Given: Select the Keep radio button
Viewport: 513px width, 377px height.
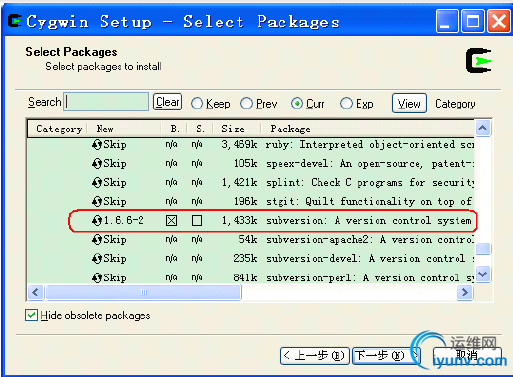Looking at the screenshot, I should (197, 103).
